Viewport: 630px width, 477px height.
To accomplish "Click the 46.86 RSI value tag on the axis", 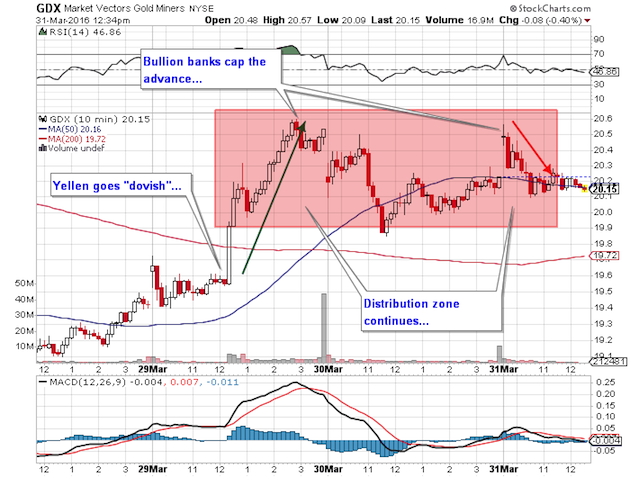I will 605,72.
